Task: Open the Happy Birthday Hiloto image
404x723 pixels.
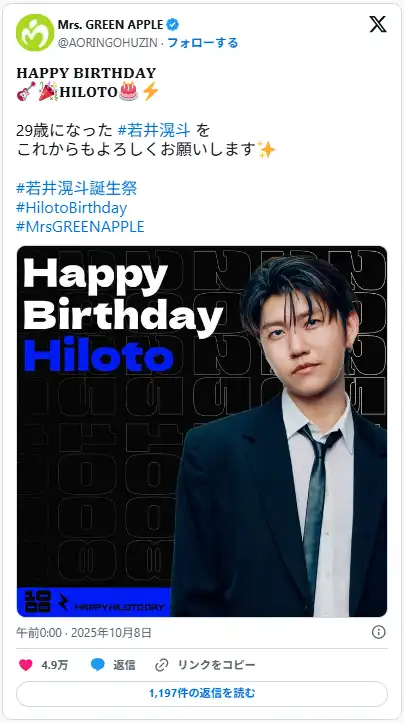Action: click(202, 431)
